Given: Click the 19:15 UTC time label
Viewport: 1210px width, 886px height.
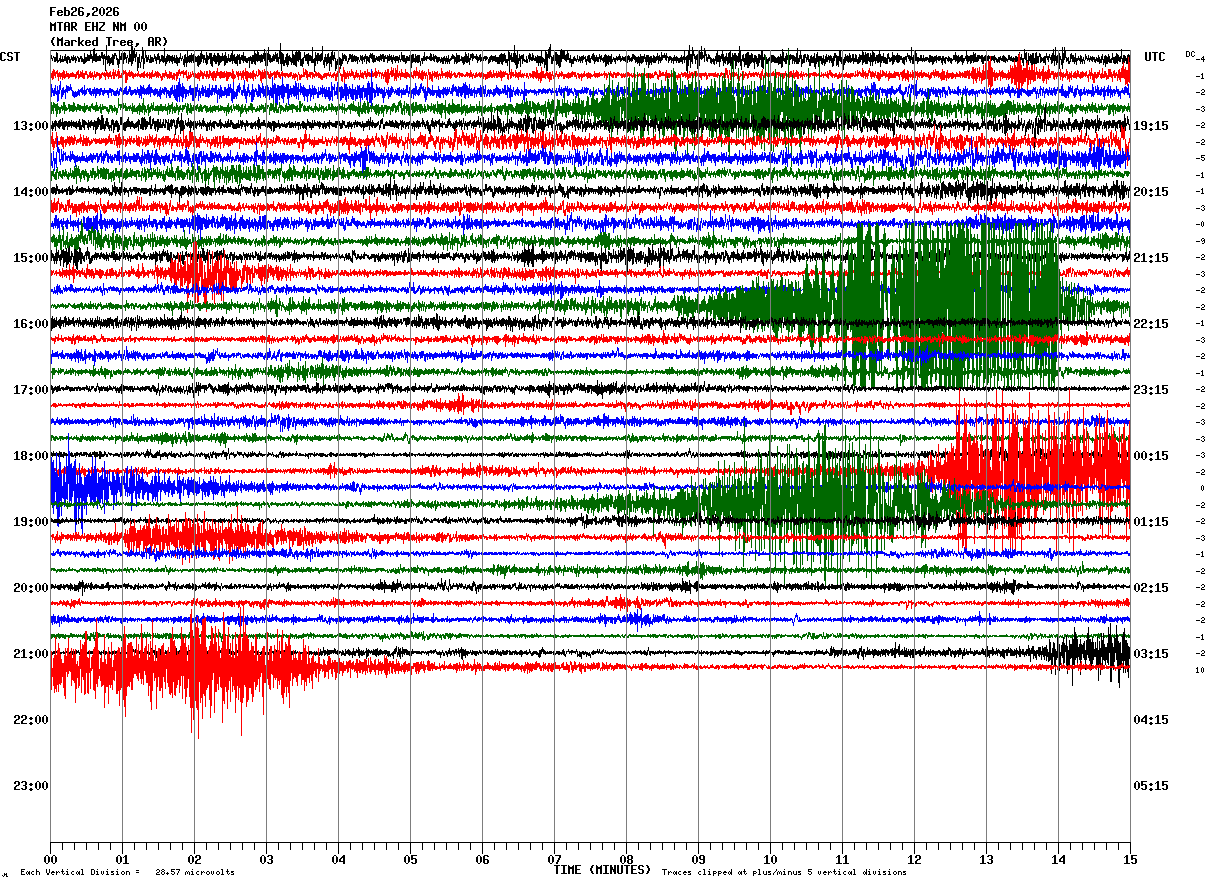Looking at the screenshot, I should click(x=1151, y=126).
